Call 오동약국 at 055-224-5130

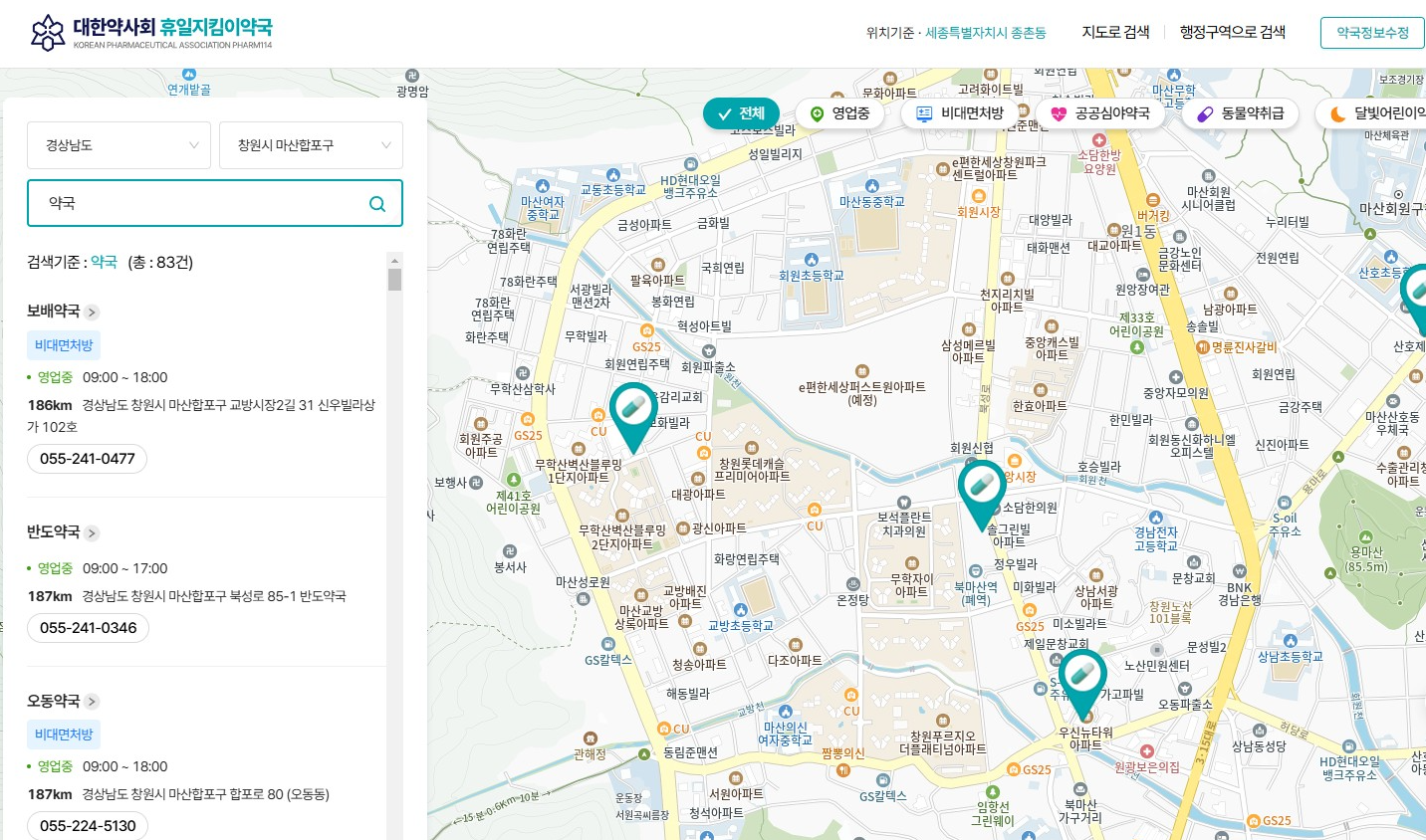88,826
